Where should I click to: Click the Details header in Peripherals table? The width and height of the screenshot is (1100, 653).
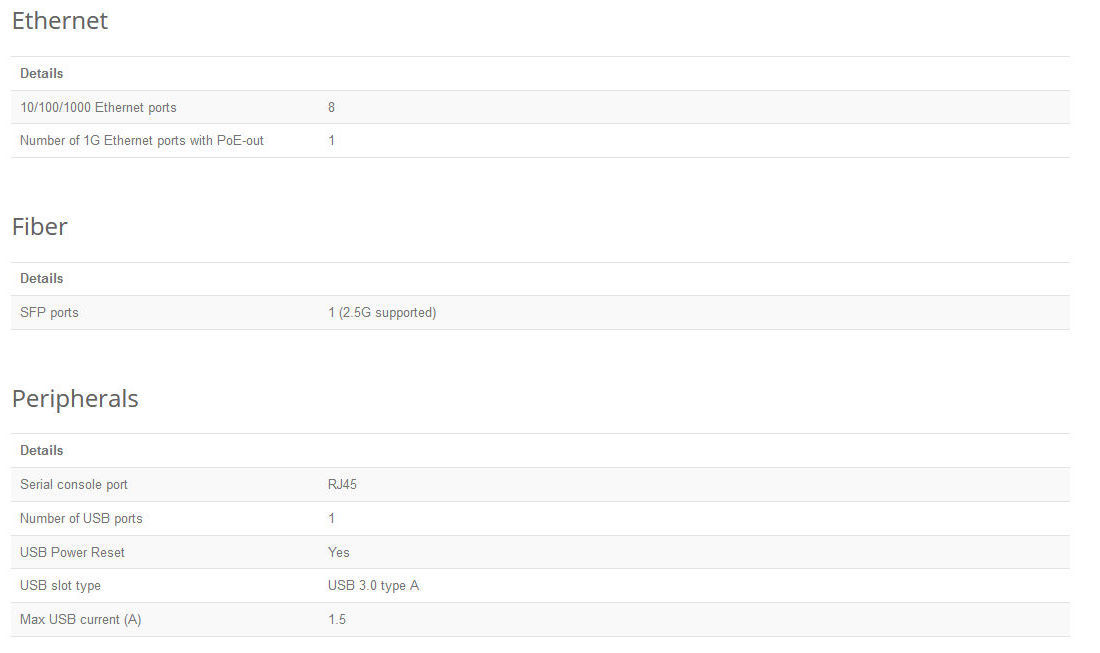click(x=41, y=451)
